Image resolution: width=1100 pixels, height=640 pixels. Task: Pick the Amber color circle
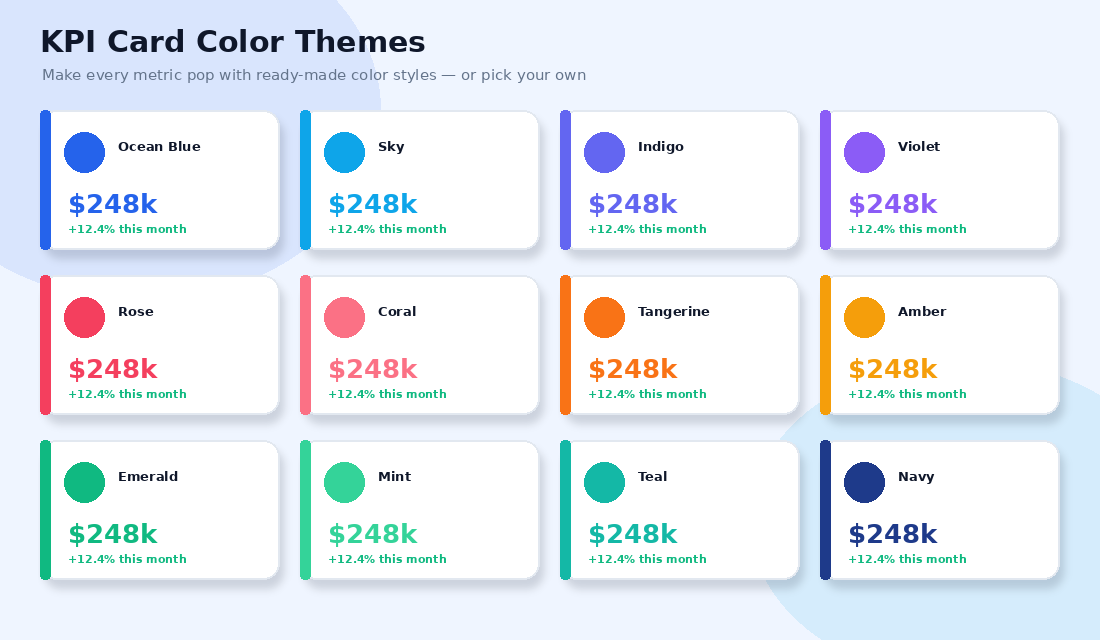864,317
